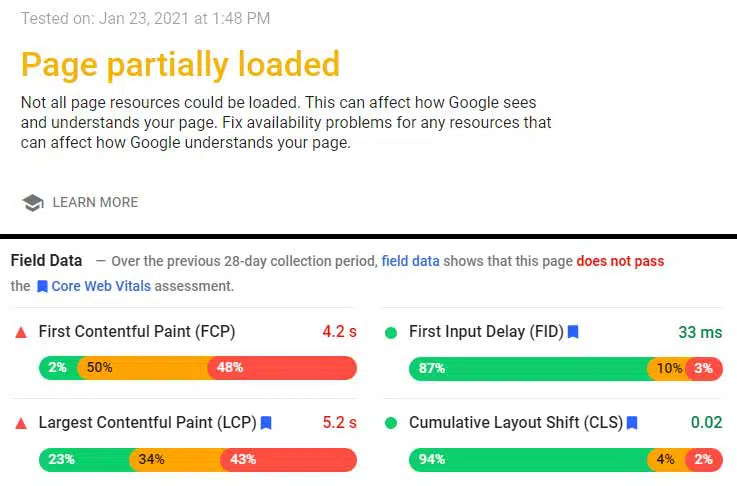Click the green 94% segment of CLS bar
The image size is (737, 486).
click(x=529, y=459)
